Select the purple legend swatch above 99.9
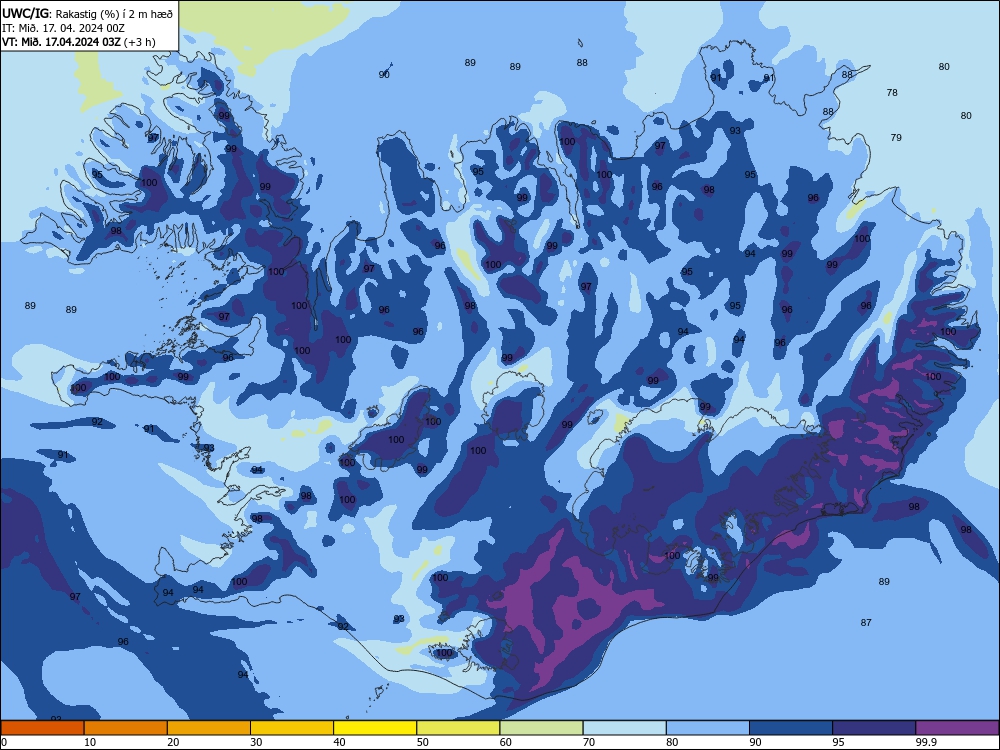Viewport: 1000px width, 750px height. point(957,728)
